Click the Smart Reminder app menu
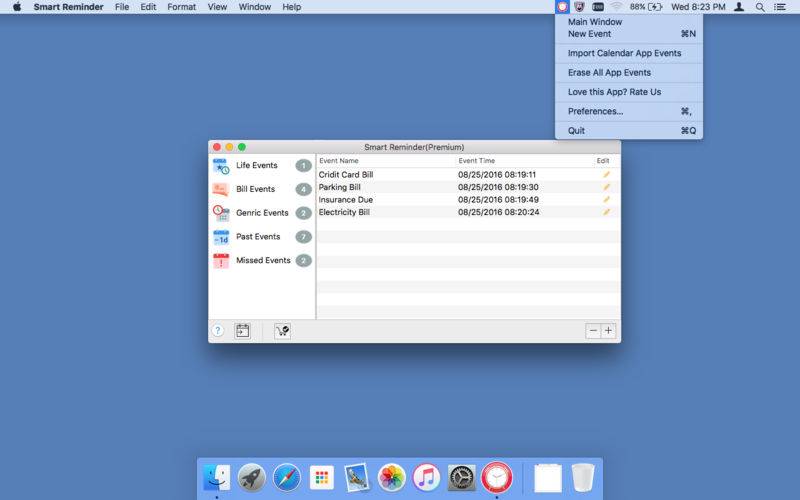The image size is (800, 500). (x=68, y=7)
